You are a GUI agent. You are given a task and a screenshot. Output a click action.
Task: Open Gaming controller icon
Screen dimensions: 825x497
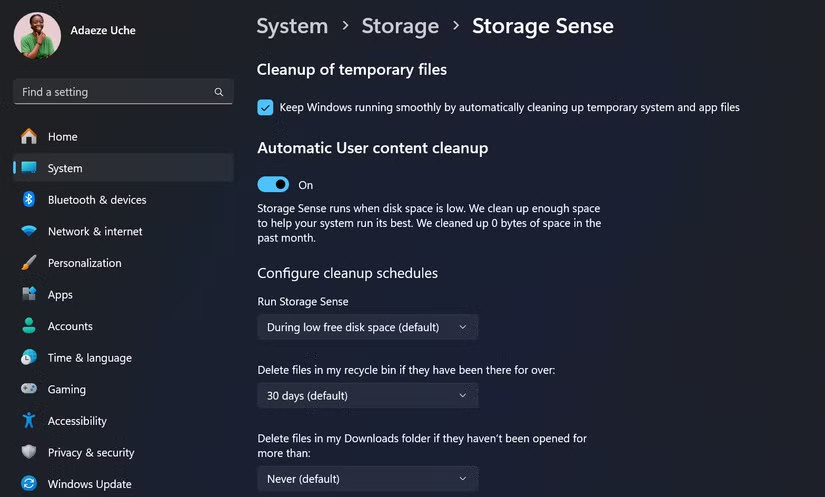tap(29, 389)
